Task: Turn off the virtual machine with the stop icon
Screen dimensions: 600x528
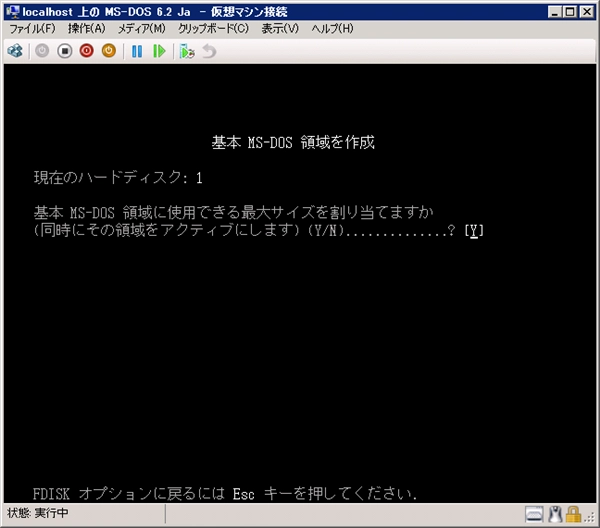Action: 65,51
